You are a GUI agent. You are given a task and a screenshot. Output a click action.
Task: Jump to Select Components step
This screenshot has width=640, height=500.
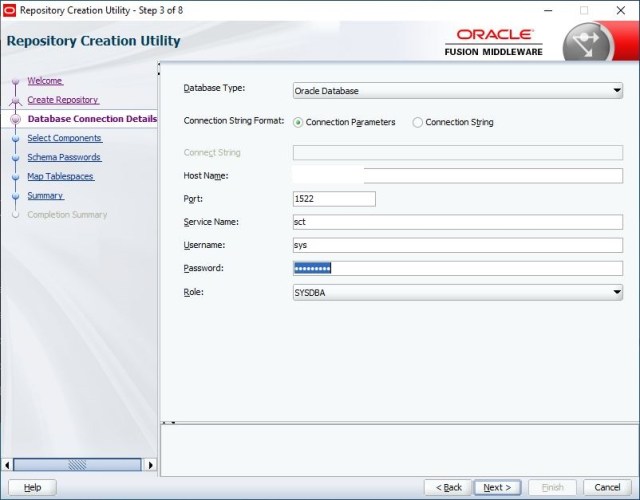64,138
